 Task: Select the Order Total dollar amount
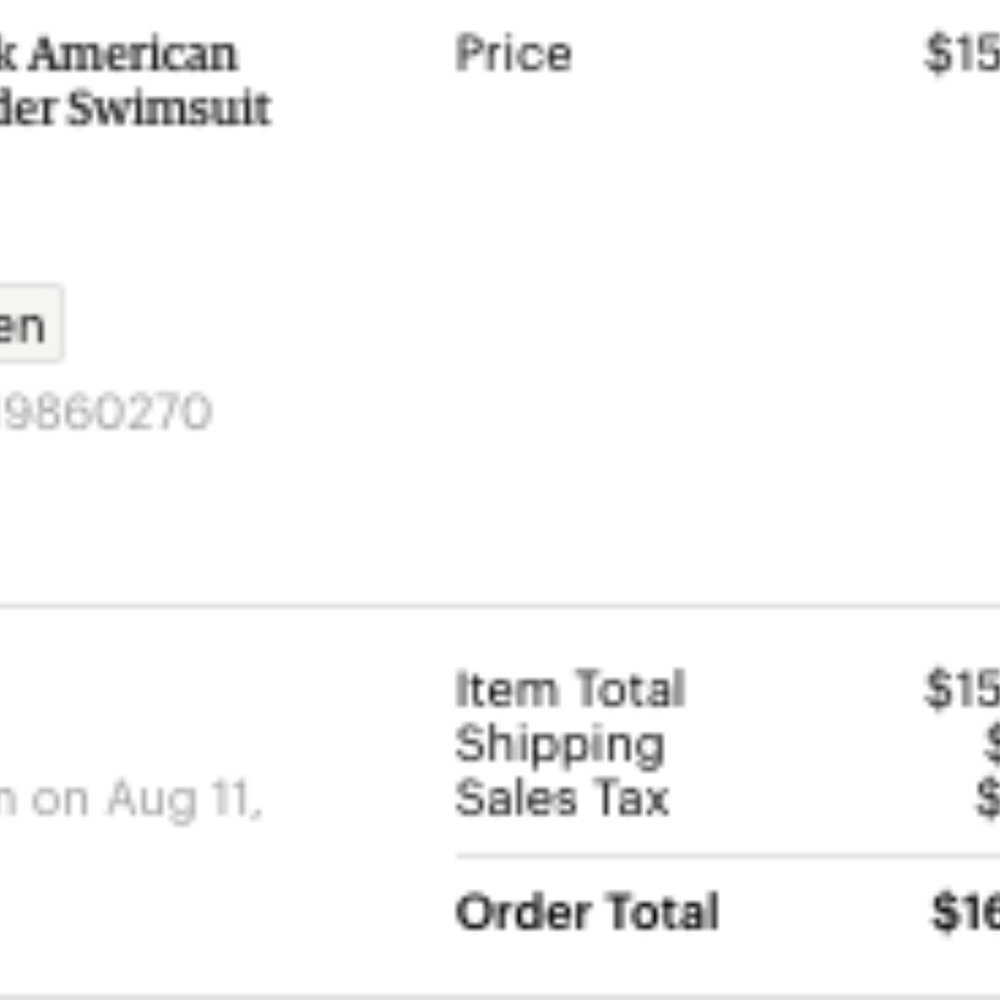966,912
